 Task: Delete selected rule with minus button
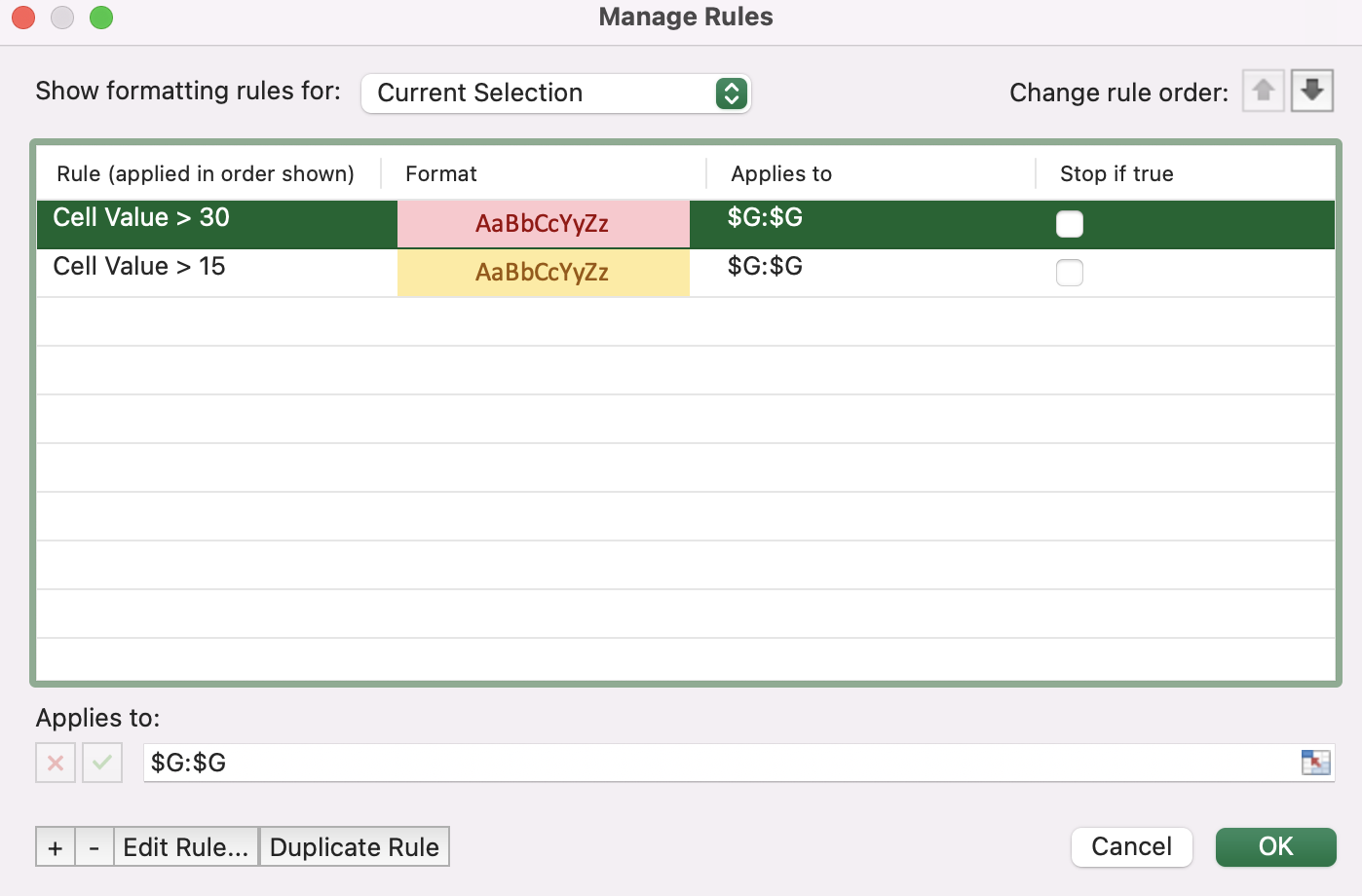pos(95,847)
